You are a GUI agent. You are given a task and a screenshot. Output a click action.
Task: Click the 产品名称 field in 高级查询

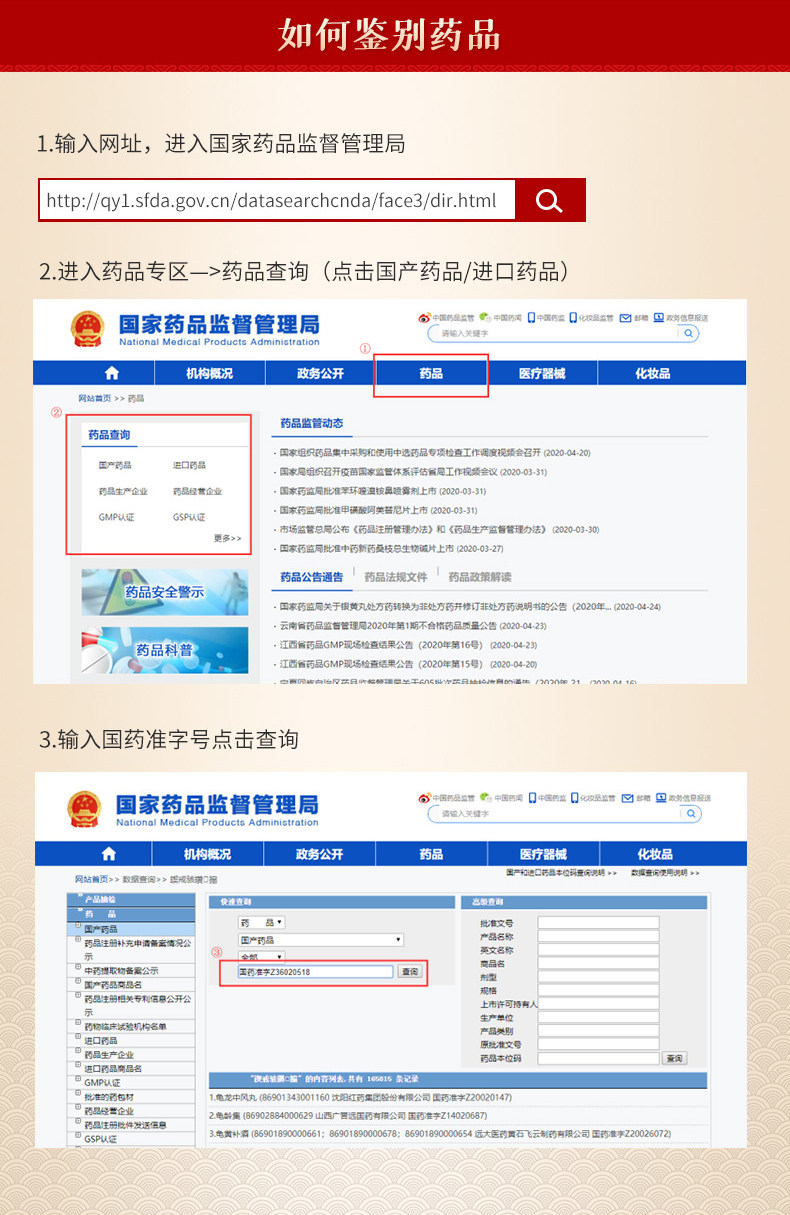click(x=598, y=936)
